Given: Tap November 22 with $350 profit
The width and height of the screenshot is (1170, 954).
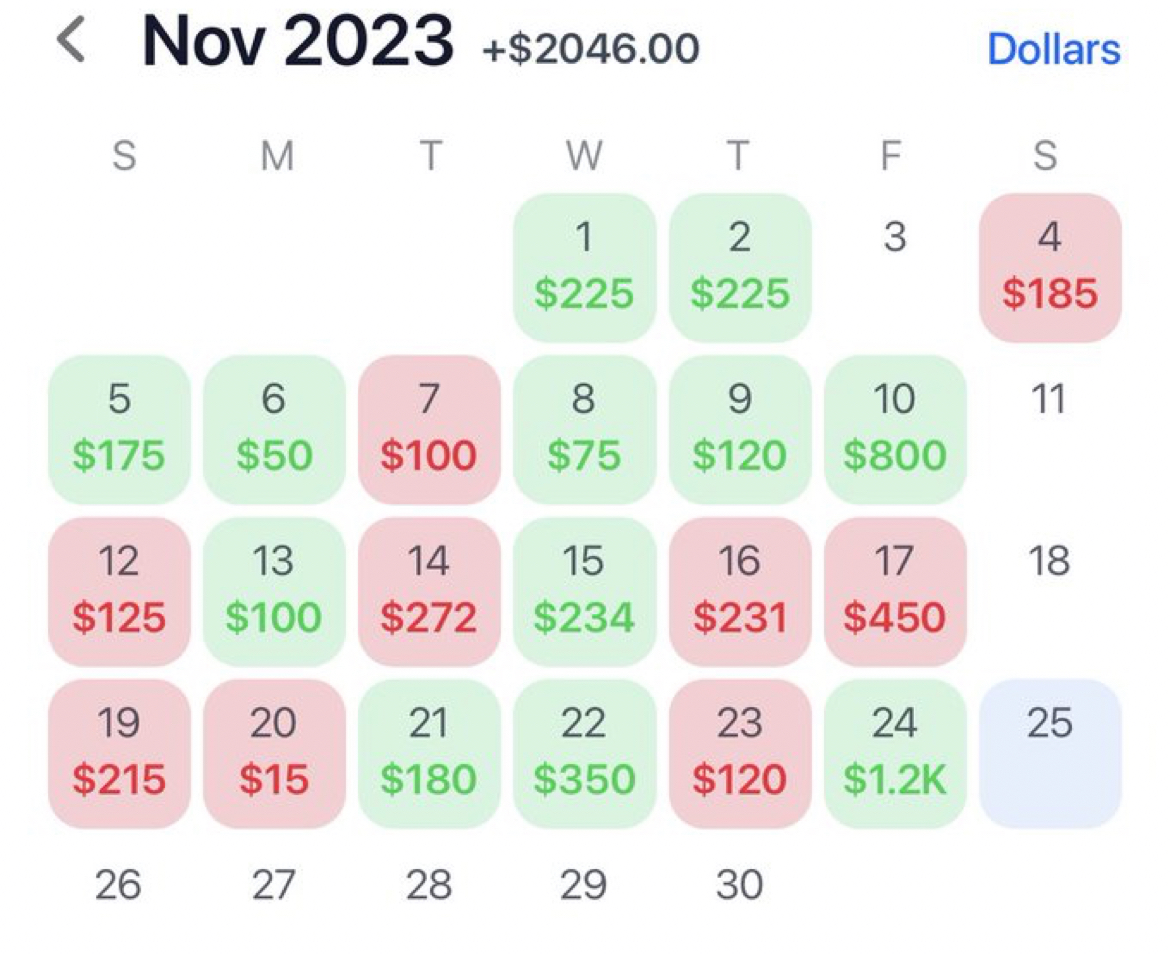Looking at the screenshot, I should tap(584, 753).
